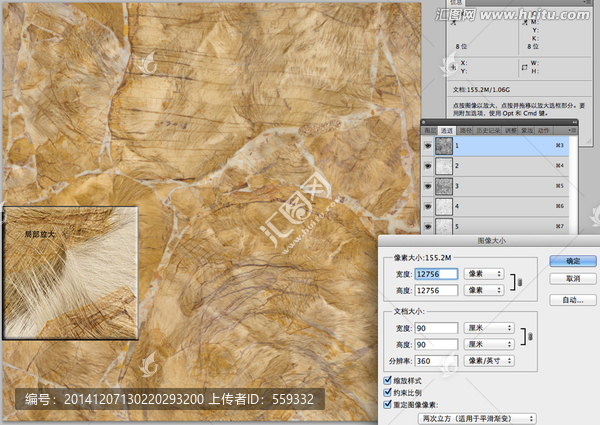Uncheck the 约束比例 checkbox

tap(387, 392)
